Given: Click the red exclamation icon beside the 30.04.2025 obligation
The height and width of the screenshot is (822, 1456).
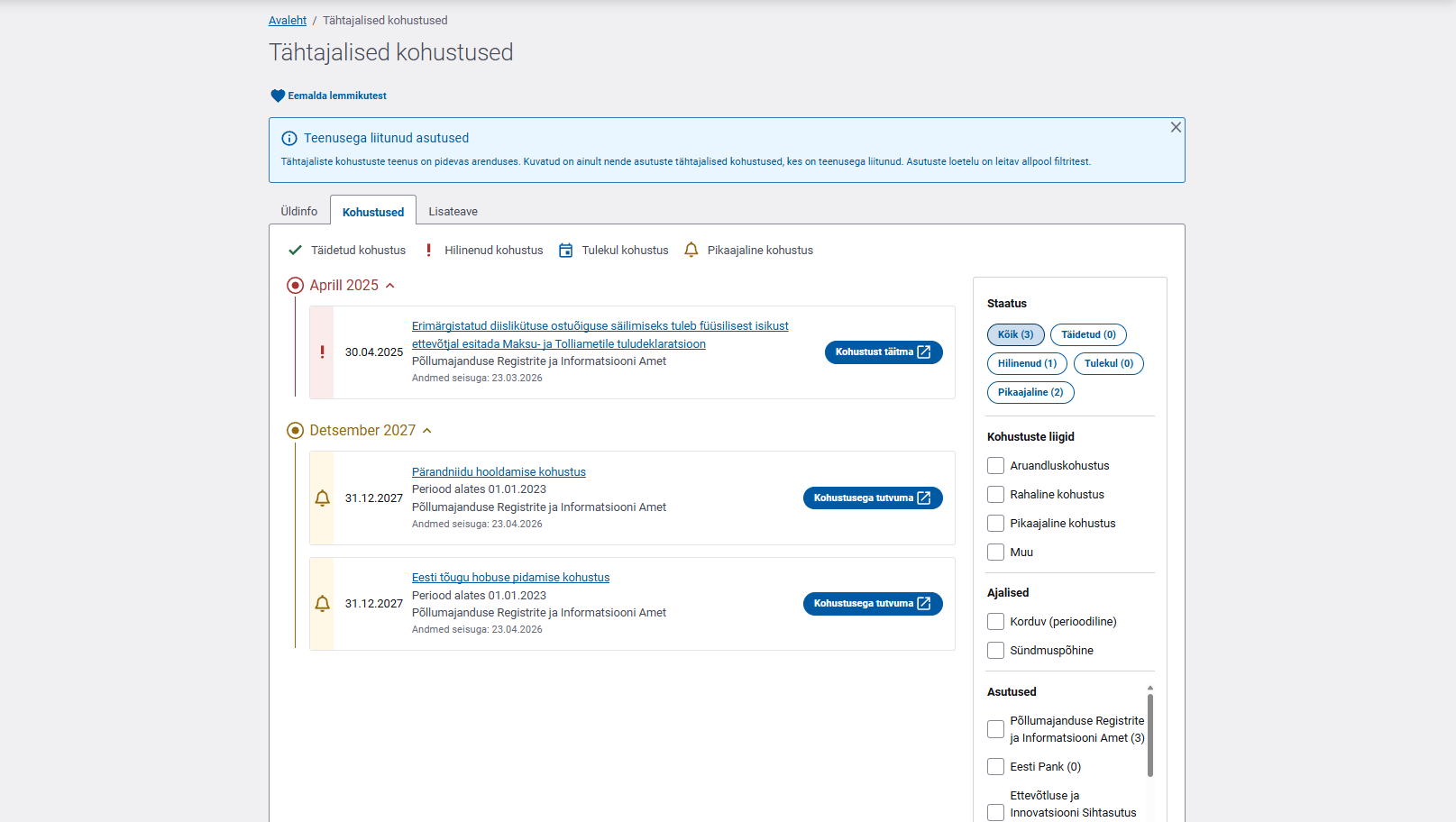Looking at the screenshot, I should click(x=322, y=352).
